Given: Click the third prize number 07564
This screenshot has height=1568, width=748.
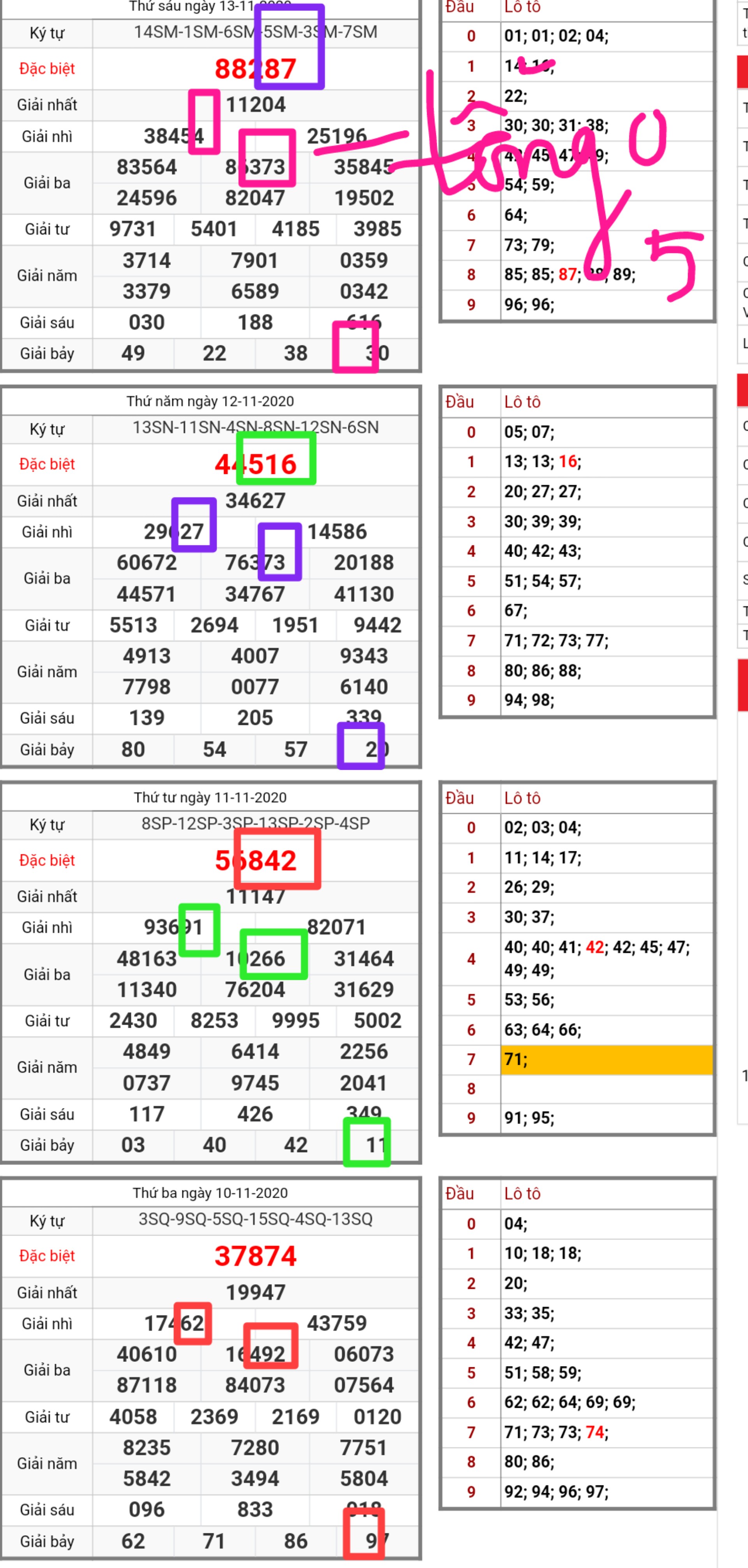Looking at the screenshot, I should click(364, 1385).
